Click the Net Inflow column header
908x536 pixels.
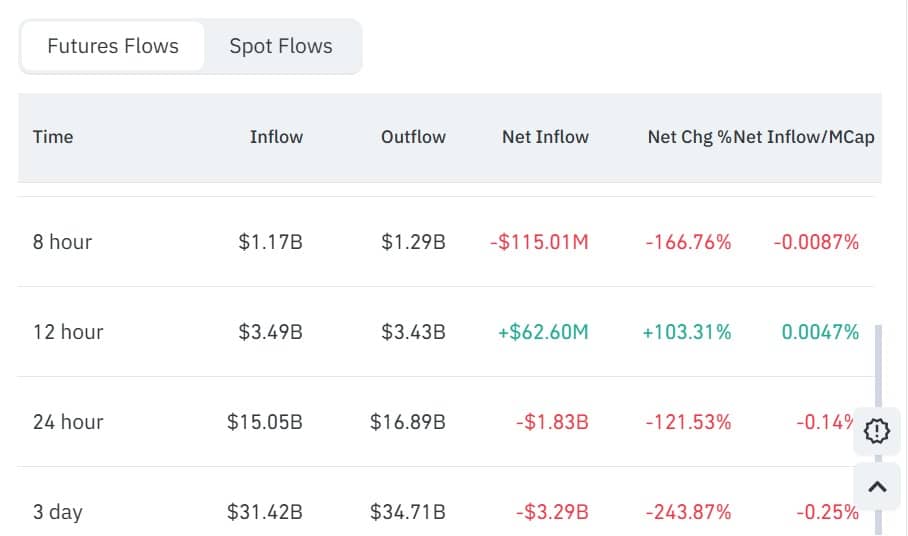tap(545, 137)
